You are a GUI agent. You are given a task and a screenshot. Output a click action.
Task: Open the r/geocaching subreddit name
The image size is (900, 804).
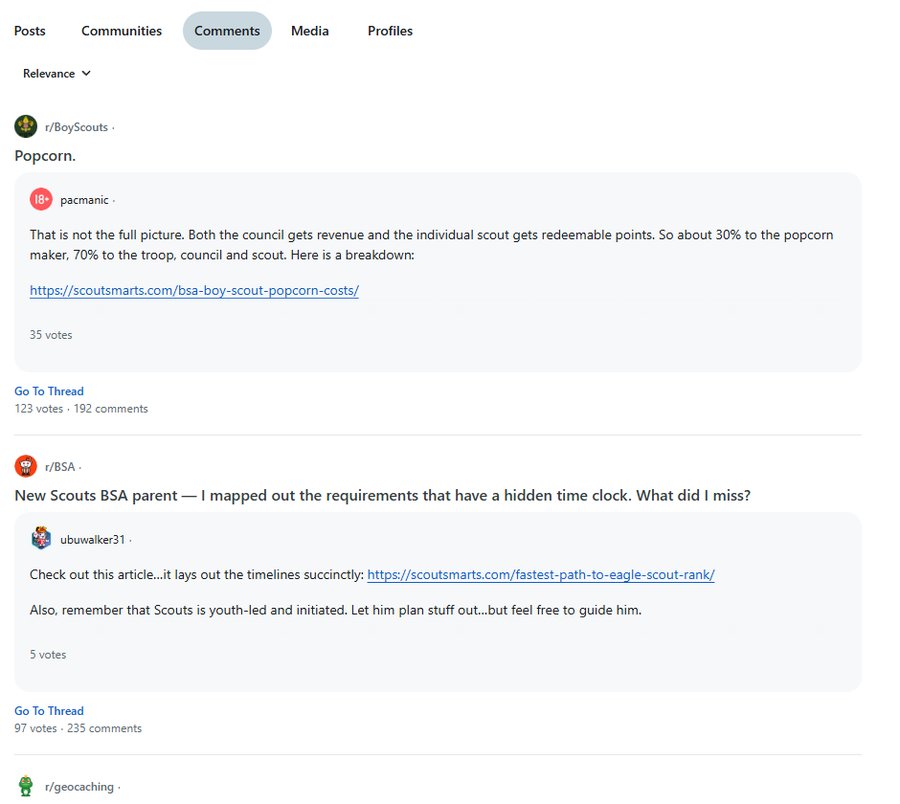[x=79, y=787]
